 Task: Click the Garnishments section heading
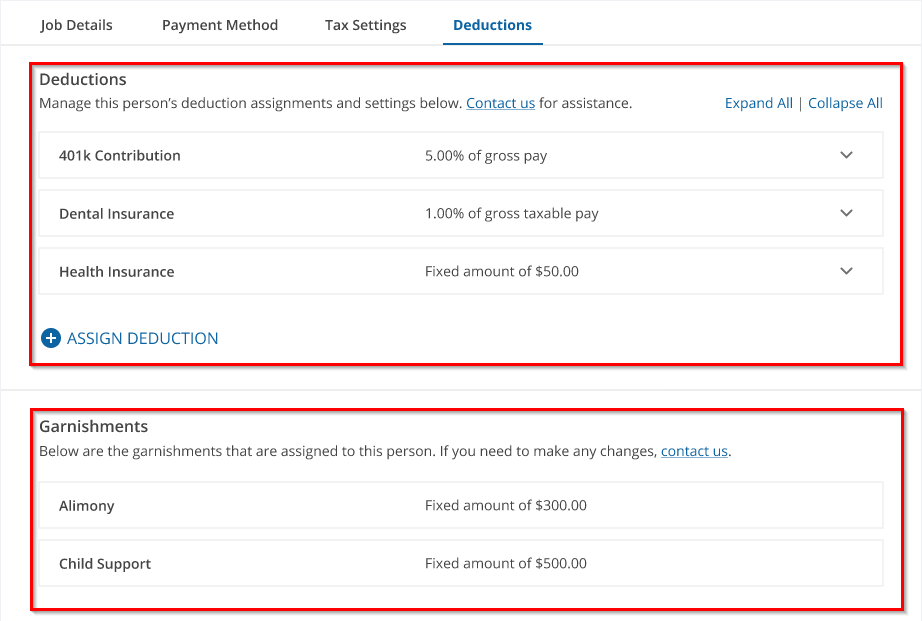pos(93,426)
